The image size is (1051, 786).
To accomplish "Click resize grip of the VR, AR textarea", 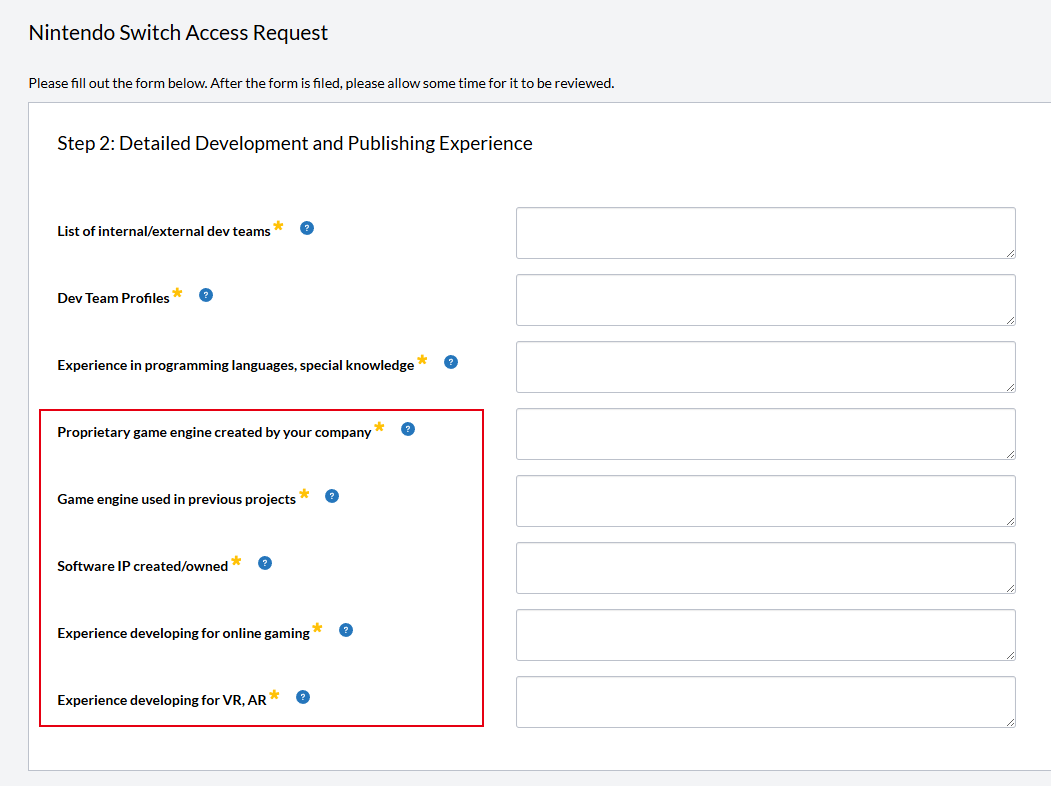I will [x=1010, y=722].
